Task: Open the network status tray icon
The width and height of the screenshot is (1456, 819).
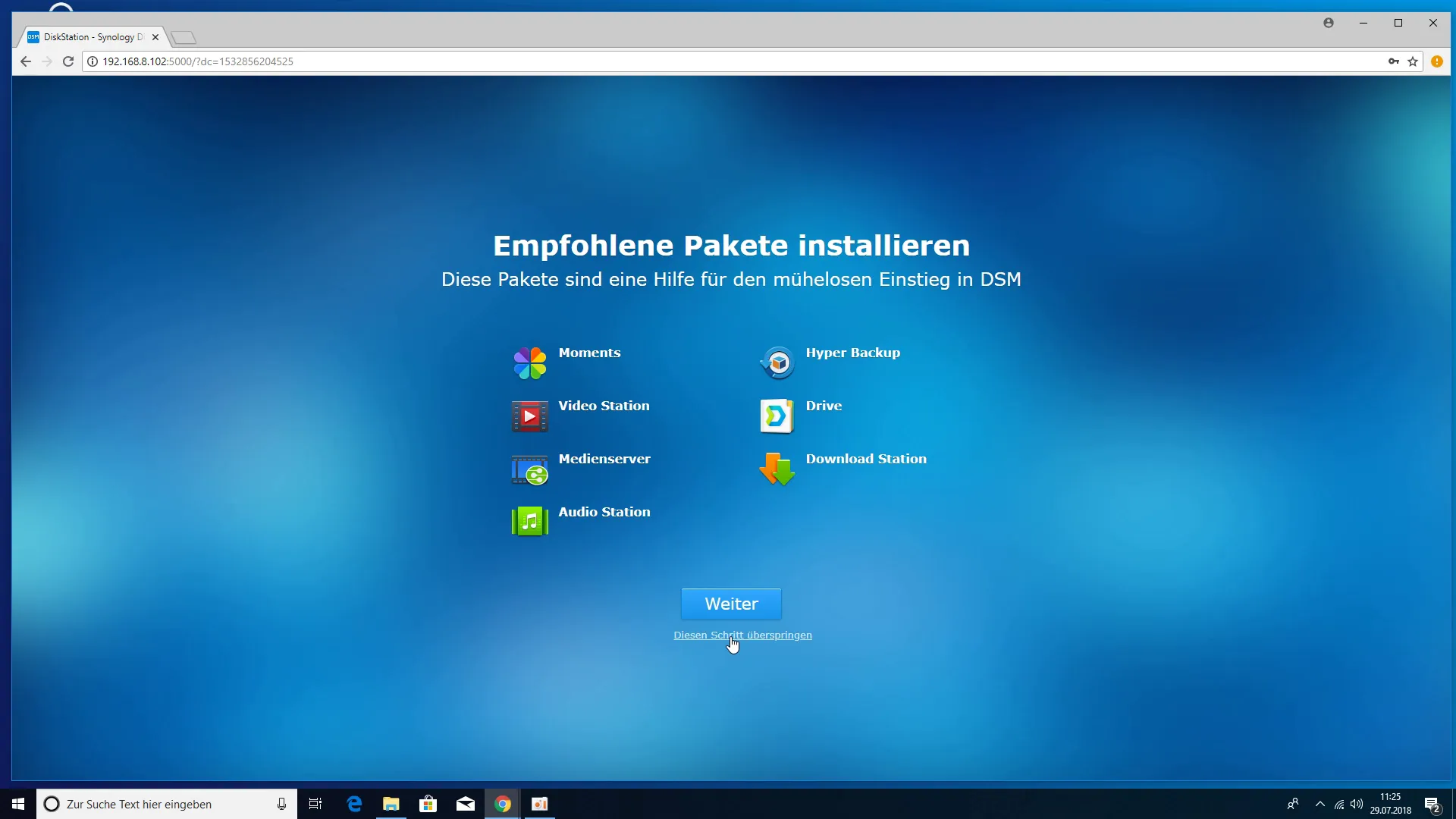Action: point(1339,804)
